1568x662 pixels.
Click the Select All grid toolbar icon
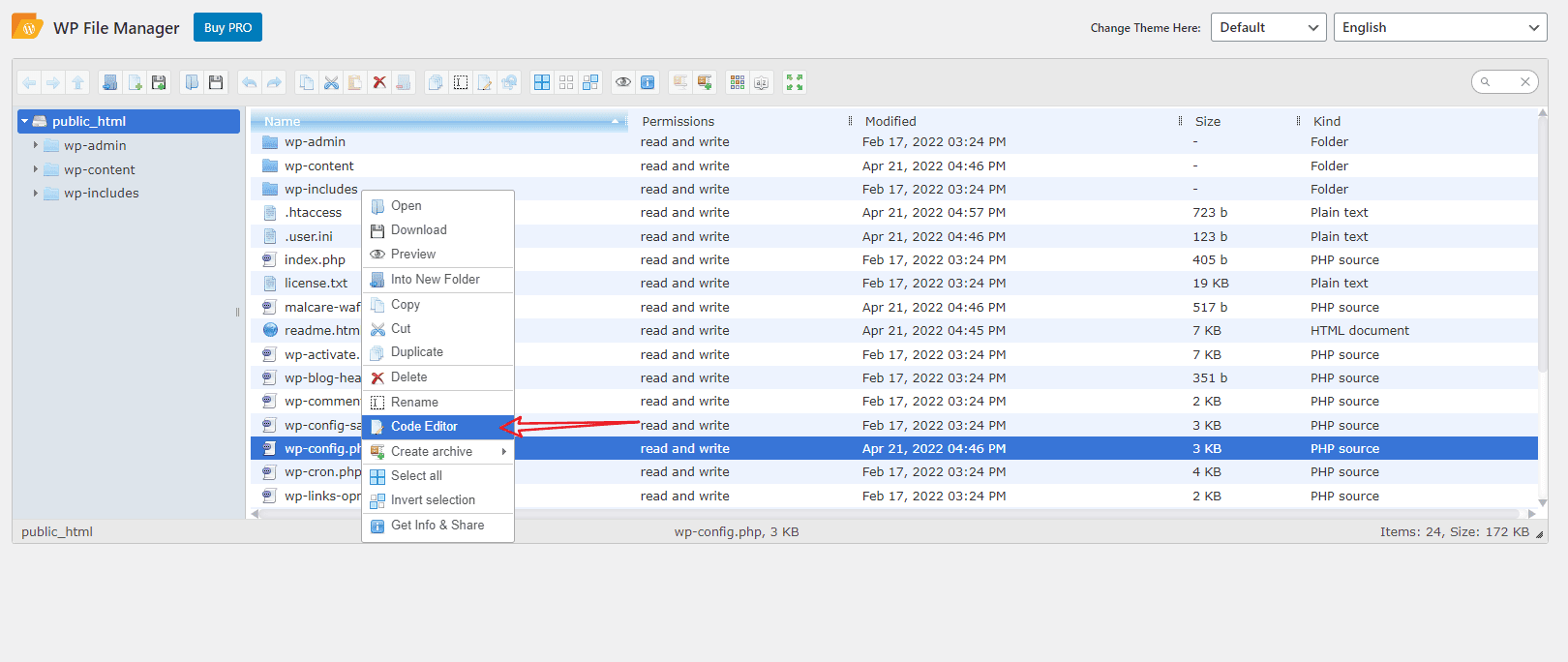tap(542, 83)
